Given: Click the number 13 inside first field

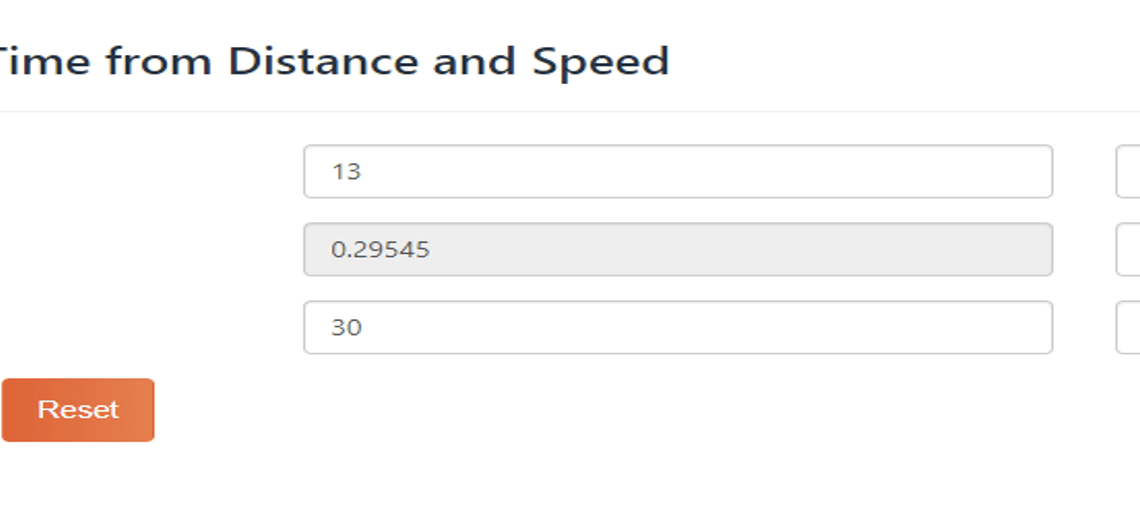Looking at the screenshot, I should point(346,172).
